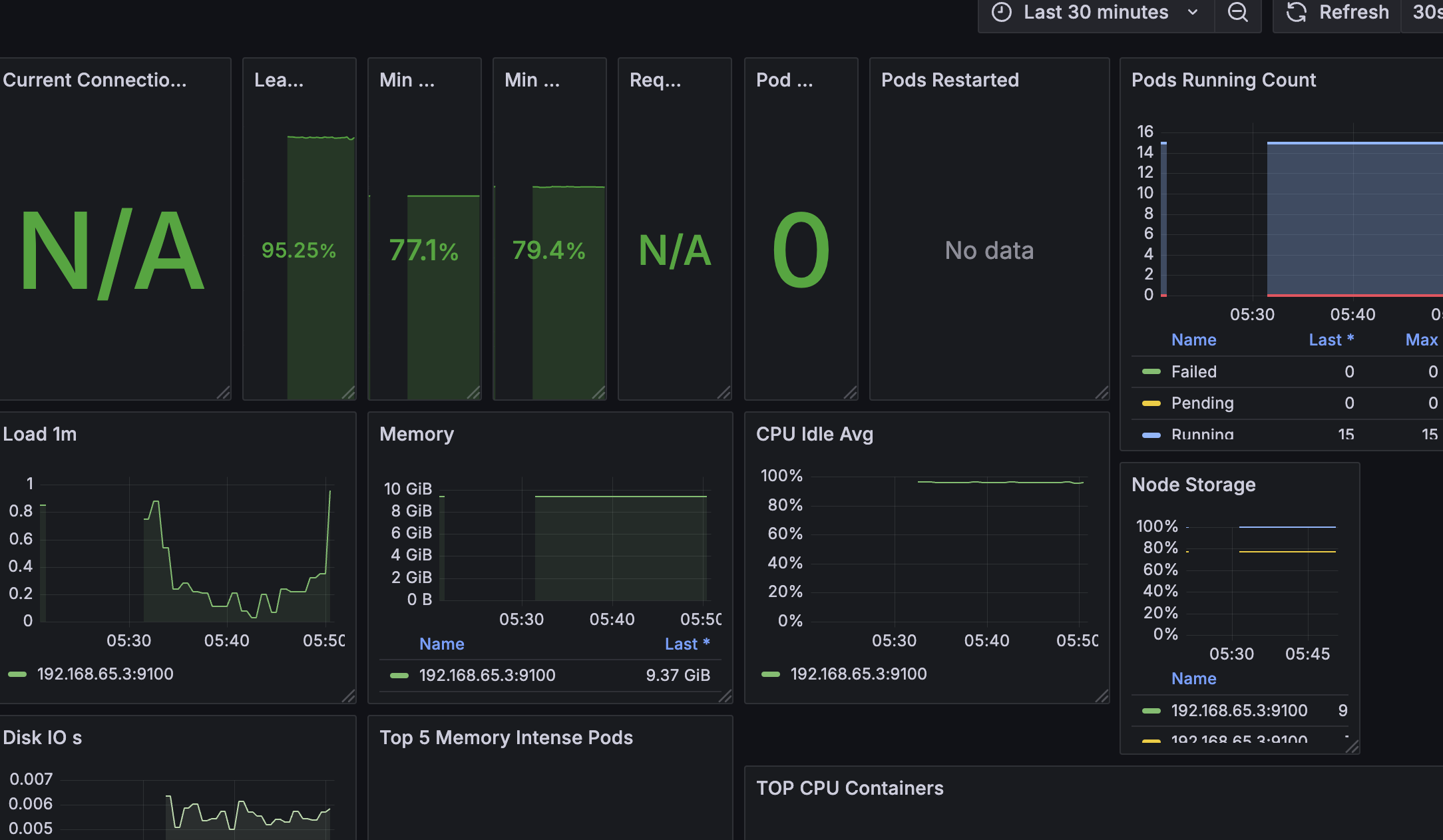Click resize handle of Node Storage panel
The image size is (1443, 840).
click(1352, 747)
